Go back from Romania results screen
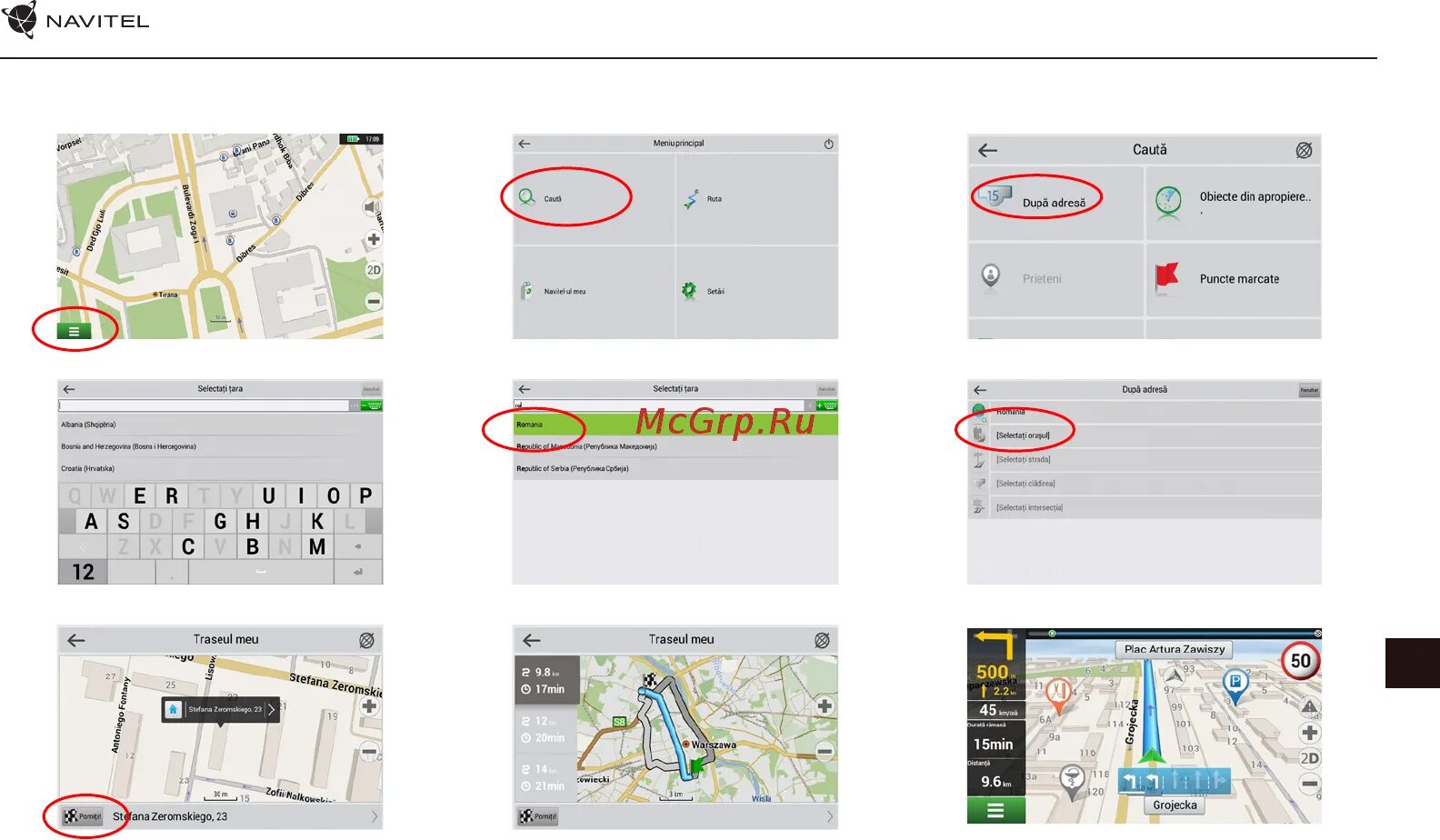The height and width of the screenshot is (840, 1440). click(525, 389)
